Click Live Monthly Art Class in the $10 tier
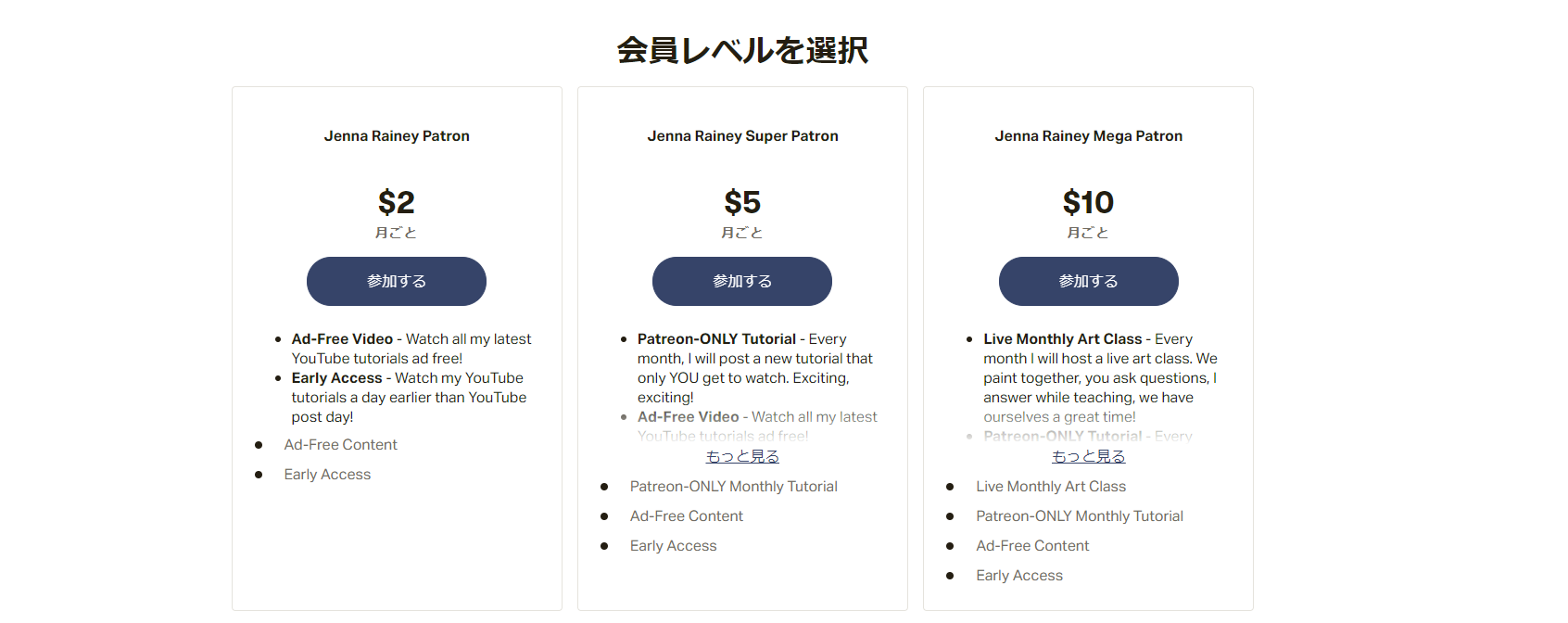1568x623 pixels. tap(1050, 486)
